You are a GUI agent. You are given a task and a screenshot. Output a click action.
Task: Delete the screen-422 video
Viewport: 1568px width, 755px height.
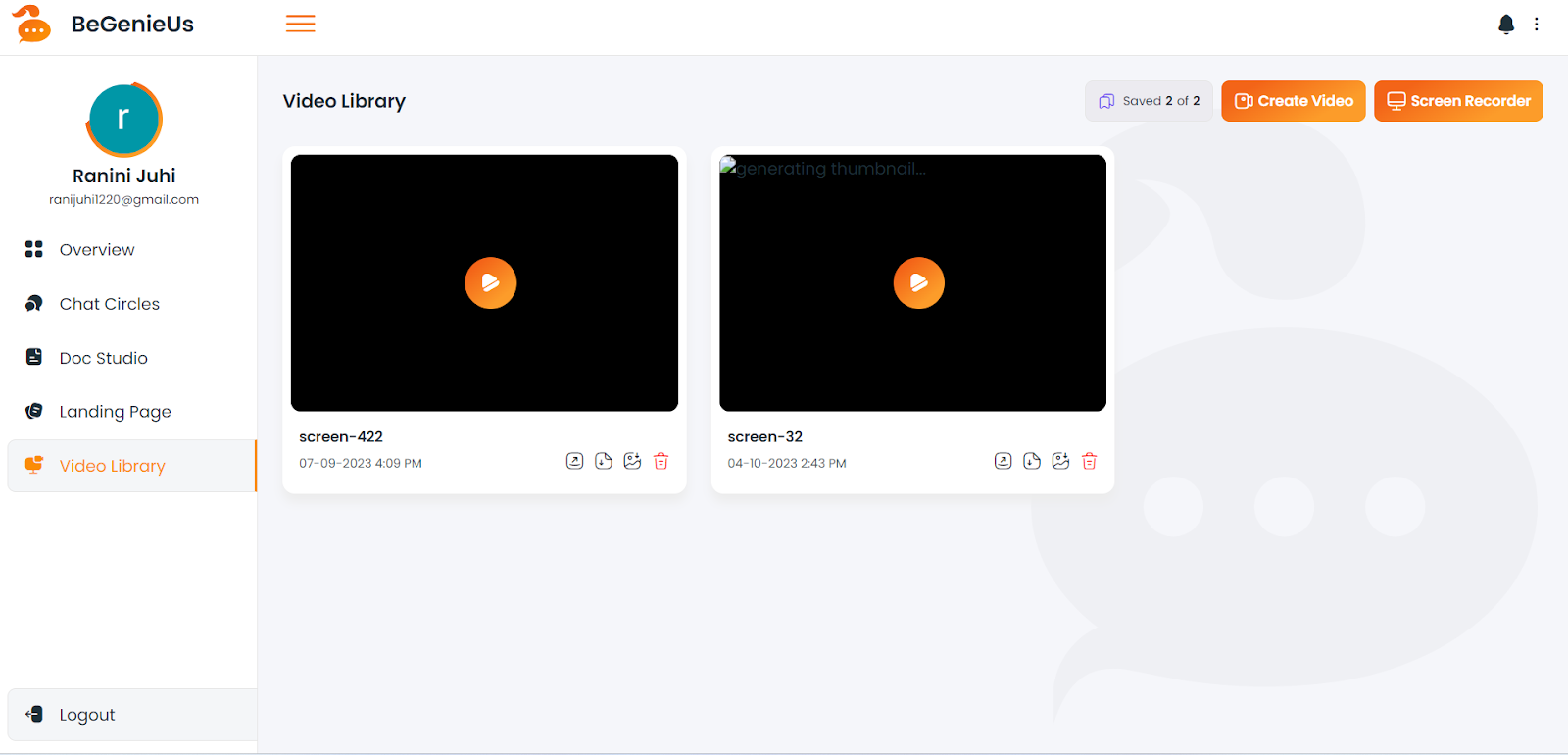pyautogui.click(x=661, y=461)
